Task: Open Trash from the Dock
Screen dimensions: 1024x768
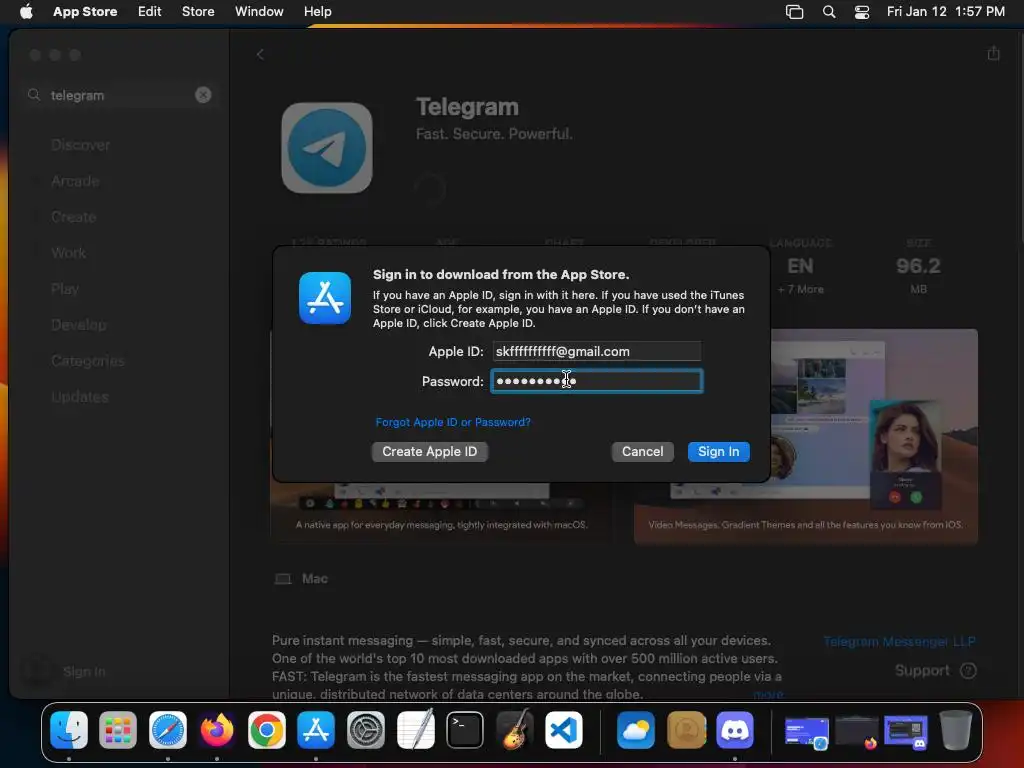Action: (x=955, y=730)
